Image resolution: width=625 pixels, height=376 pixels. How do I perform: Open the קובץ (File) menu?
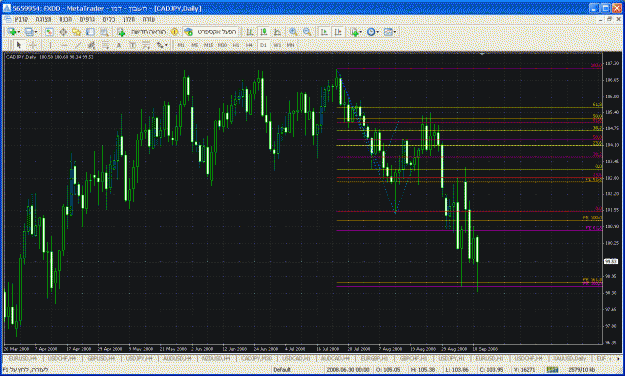(22, 19)
